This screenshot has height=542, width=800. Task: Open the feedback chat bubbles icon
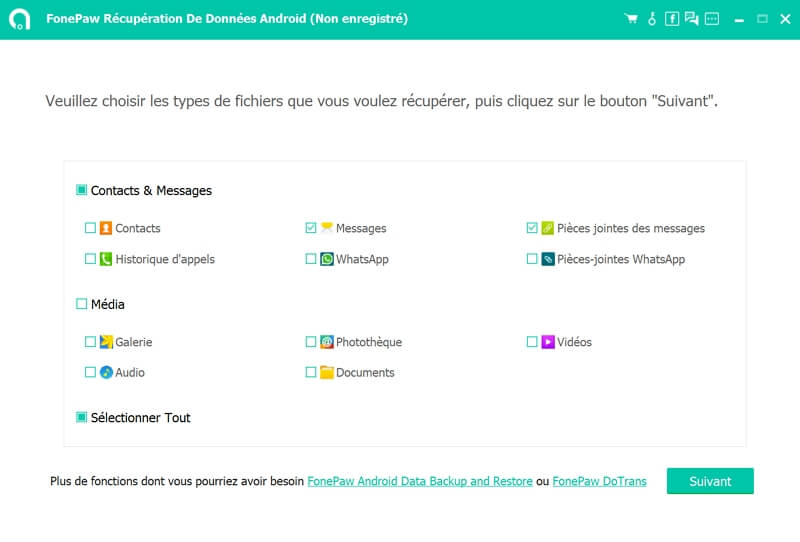tap(691, 19)
